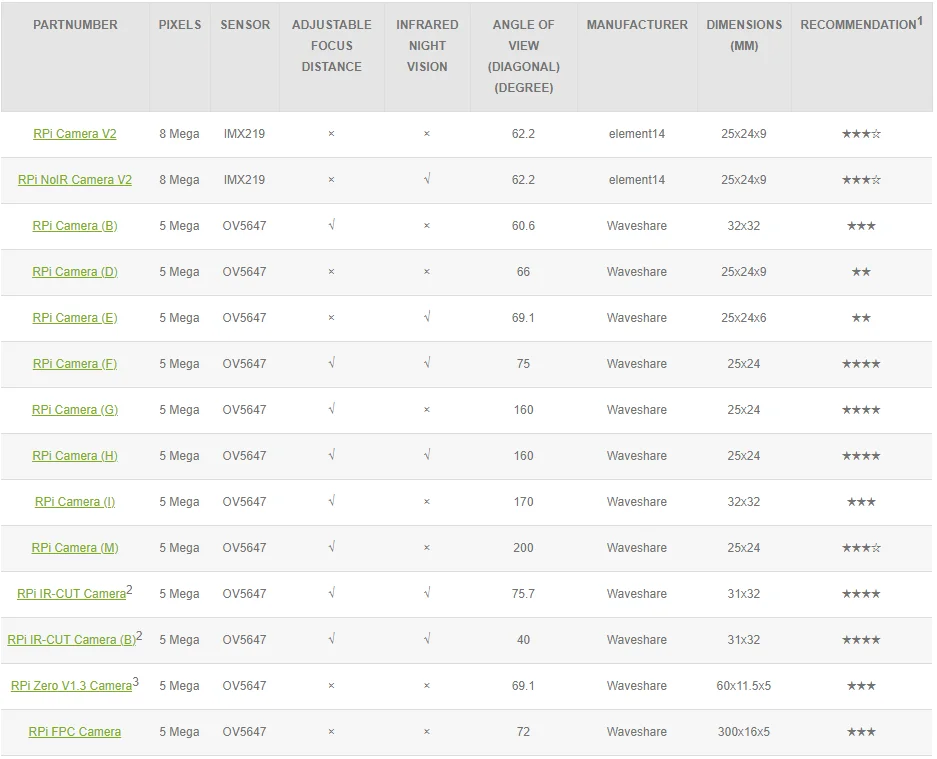Select the 40 angle of view value
Viewport: 937px width, 759px height.
pyautogui.click(x=523, y=640)
